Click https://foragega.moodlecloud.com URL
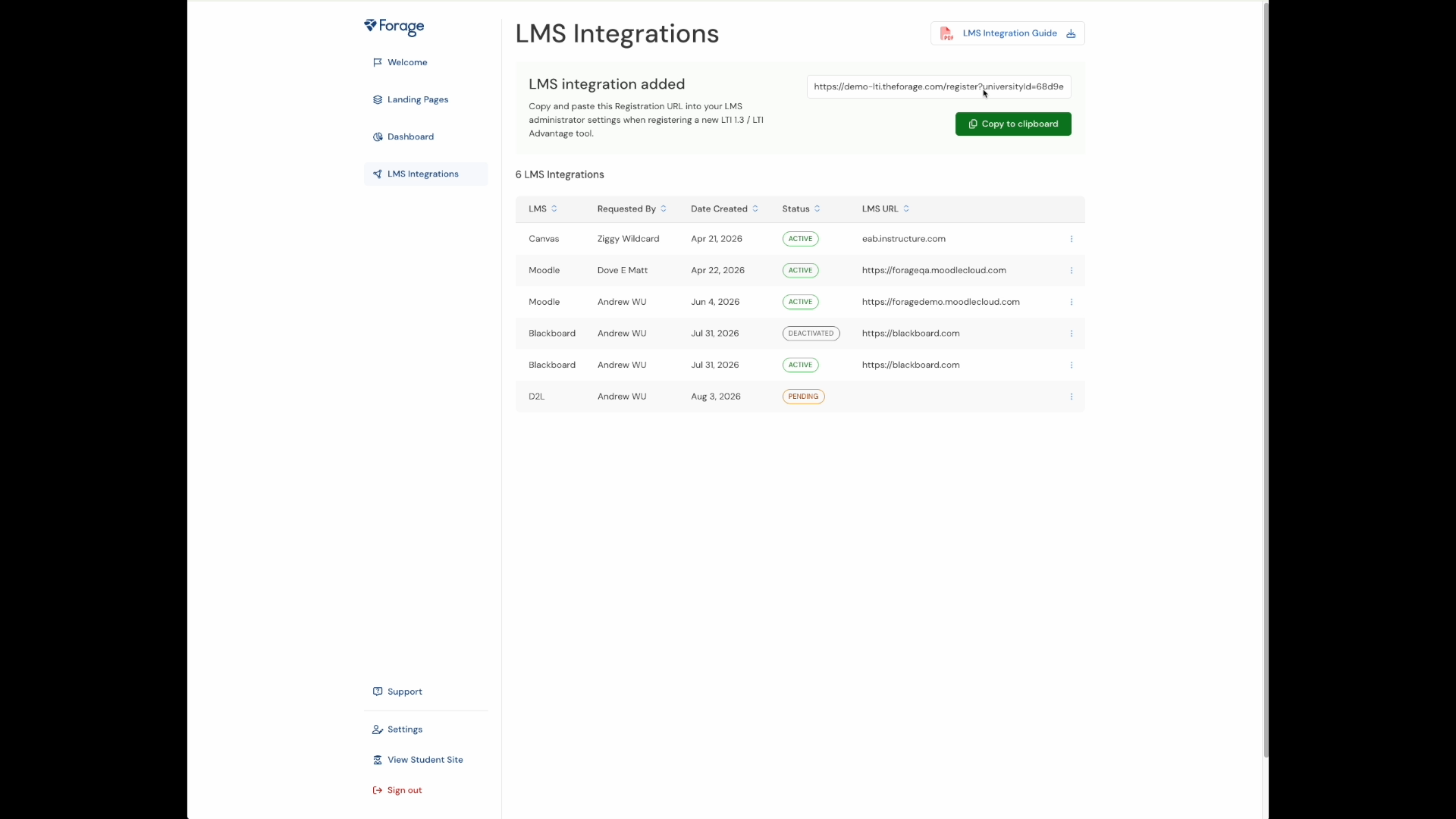 tap(934, 271)
